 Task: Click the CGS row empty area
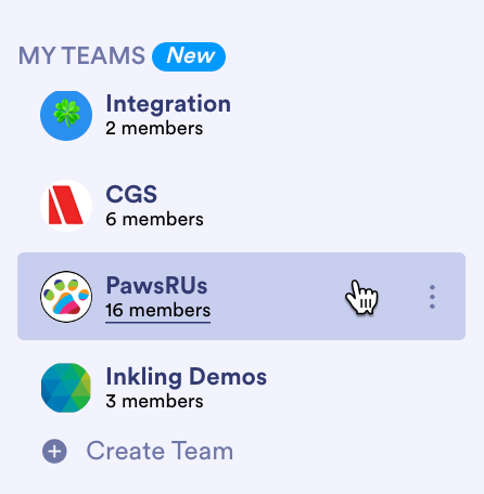coord(333,206)
